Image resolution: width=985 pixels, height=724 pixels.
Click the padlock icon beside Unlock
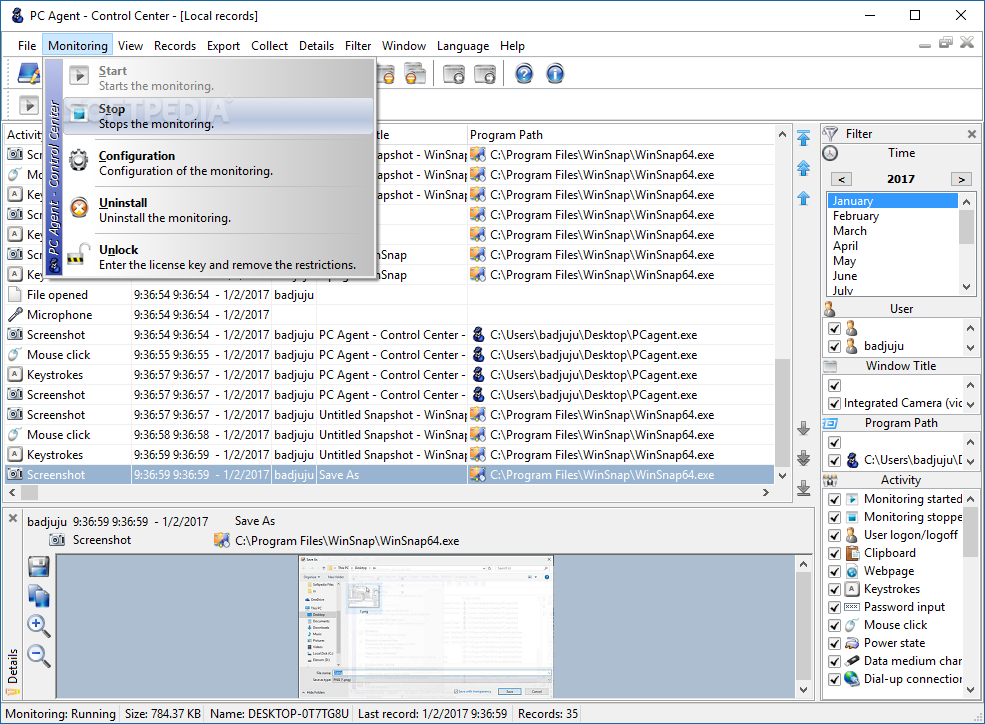(77, 254)
